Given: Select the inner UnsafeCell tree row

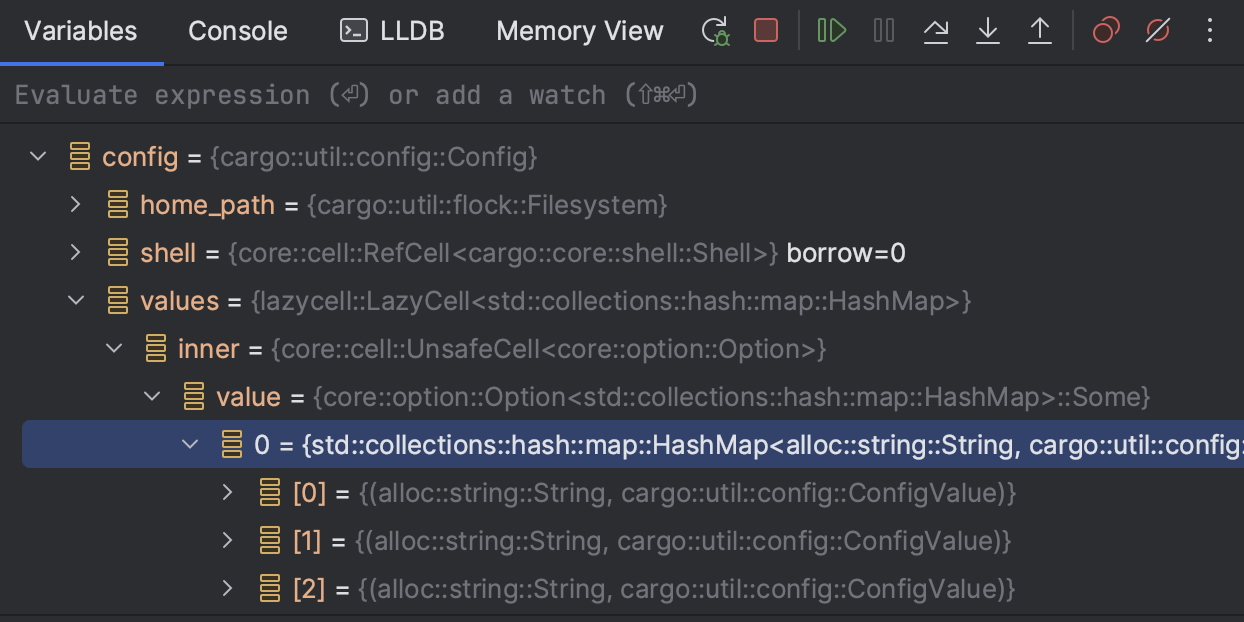Looking at the screenshot, I should click(209, 348).
